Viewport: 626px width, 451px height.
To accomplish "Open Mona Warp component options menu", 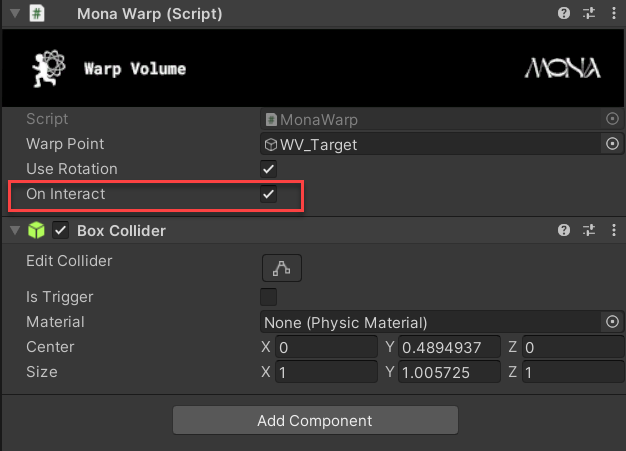I will 609,13.
